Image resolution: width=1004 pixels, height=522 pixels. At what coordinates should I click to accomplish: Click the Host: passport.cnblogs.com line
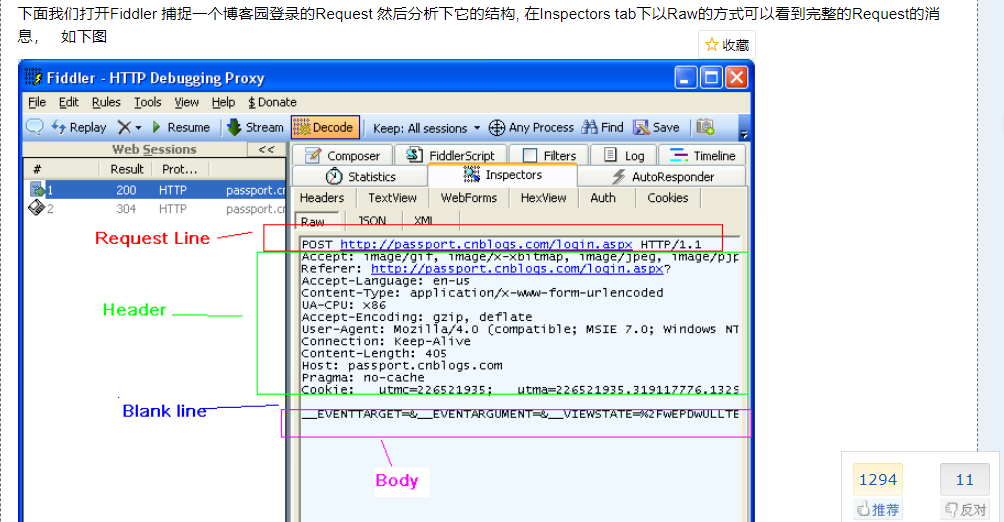402,366
